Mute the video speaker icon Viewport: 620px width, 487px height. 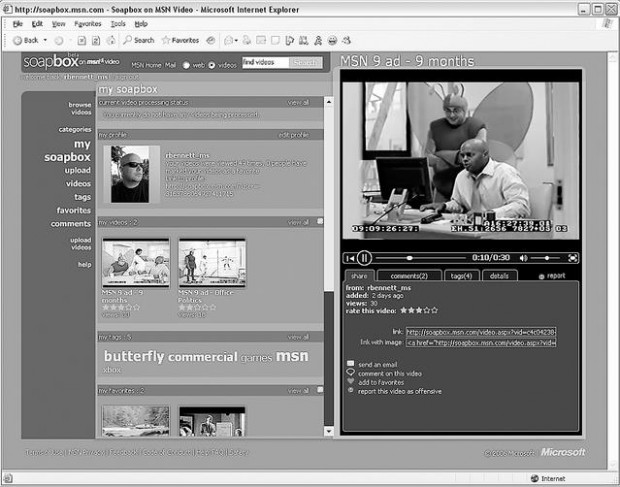click(524, 258)
